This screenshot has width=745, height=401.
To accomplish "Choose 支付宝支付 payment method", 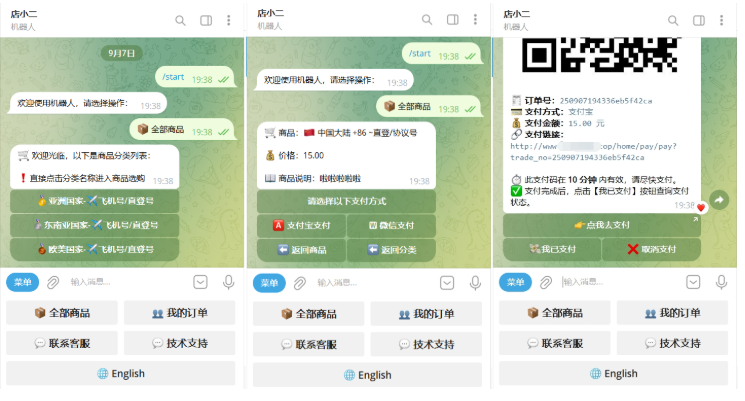I will [301, 225].
